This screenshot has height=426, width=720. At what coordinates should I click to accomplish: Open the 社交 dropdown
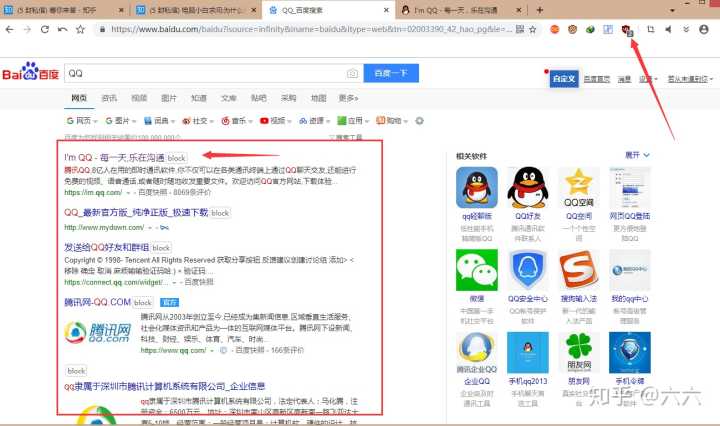(x=198, y=121)
